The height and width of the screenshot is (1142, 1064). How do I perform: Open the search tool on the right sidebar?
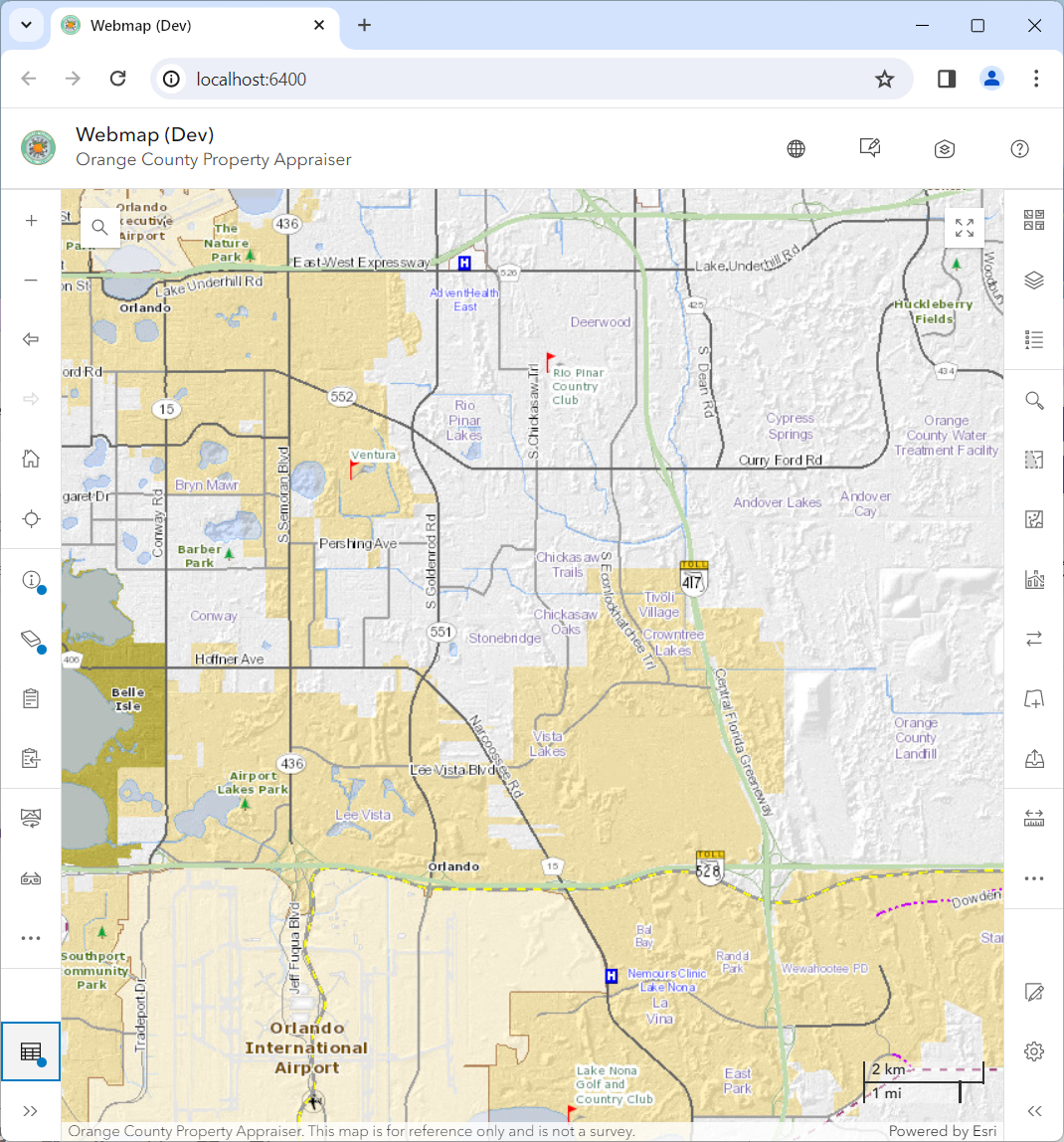point(1034,399)
